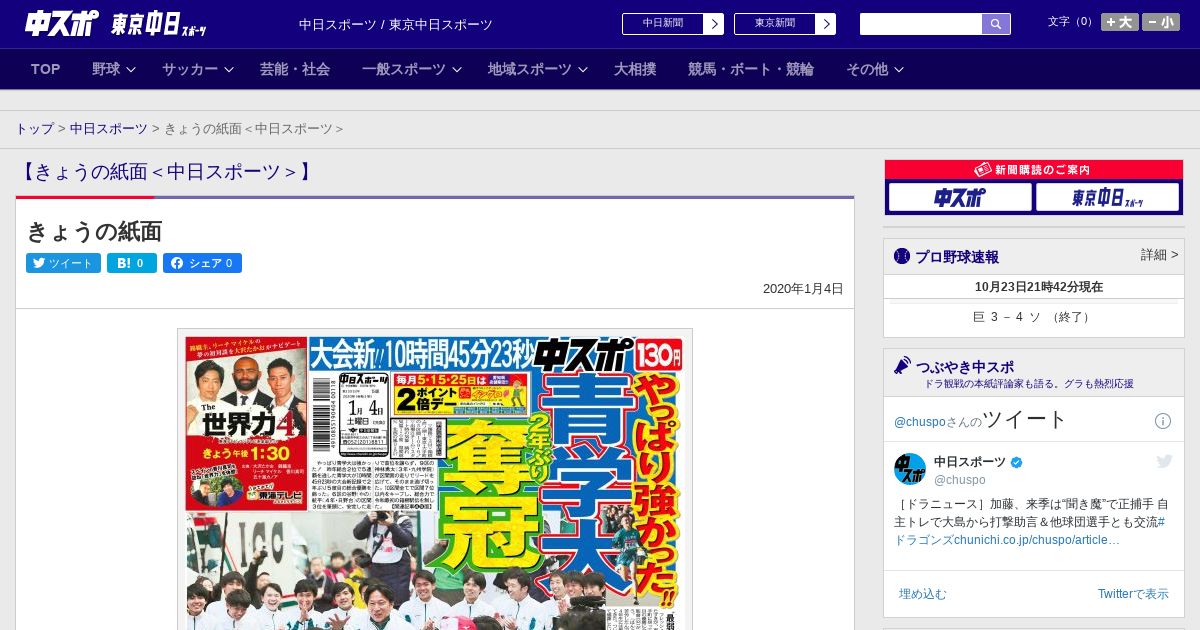
Task: Click the 東京中日スポーツ header logo
Action: (159, 24)
